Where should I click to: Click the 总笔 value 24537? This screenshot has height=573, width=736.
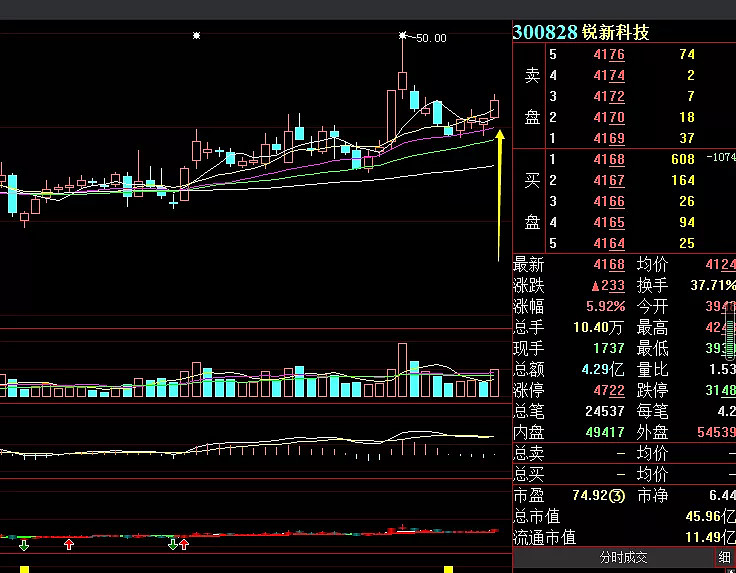click(605, 412)
